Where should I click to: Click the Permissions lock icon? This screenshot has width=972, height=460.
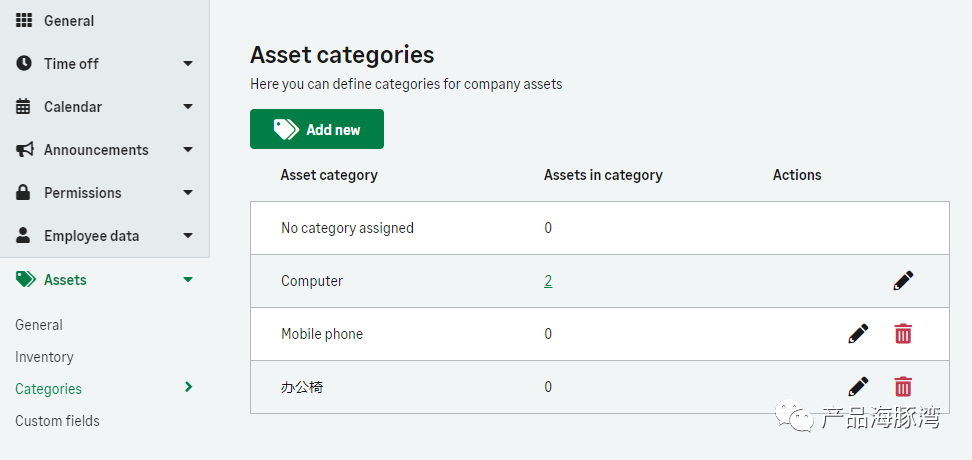point(25,193)
